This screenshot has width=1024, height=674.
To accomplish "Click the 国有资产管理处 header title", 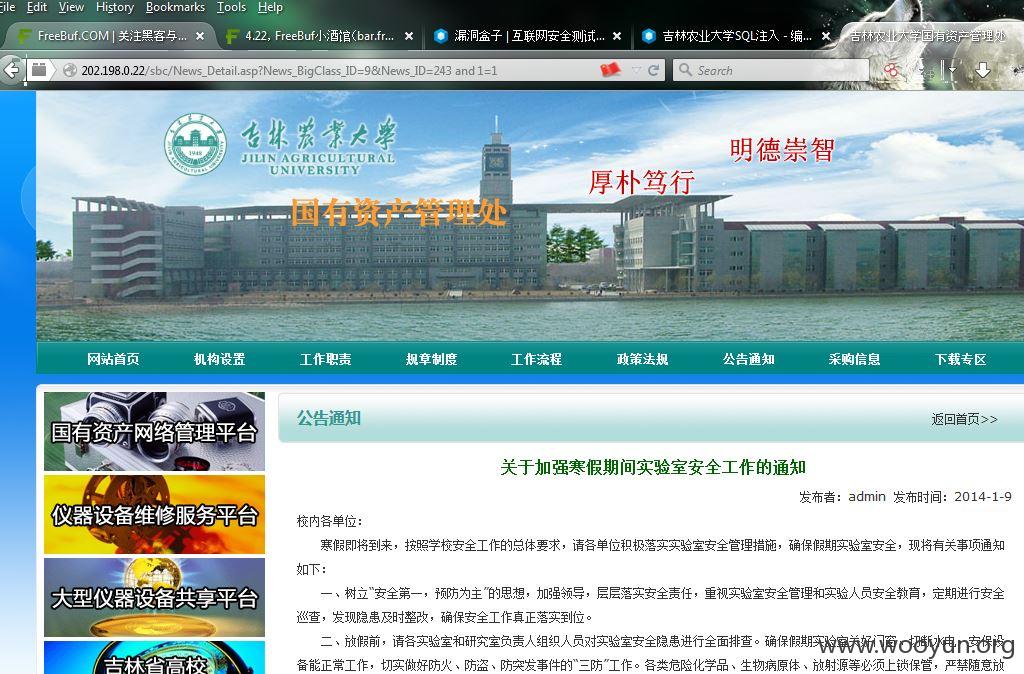I will pyautogui.click(x=398, y=212).
